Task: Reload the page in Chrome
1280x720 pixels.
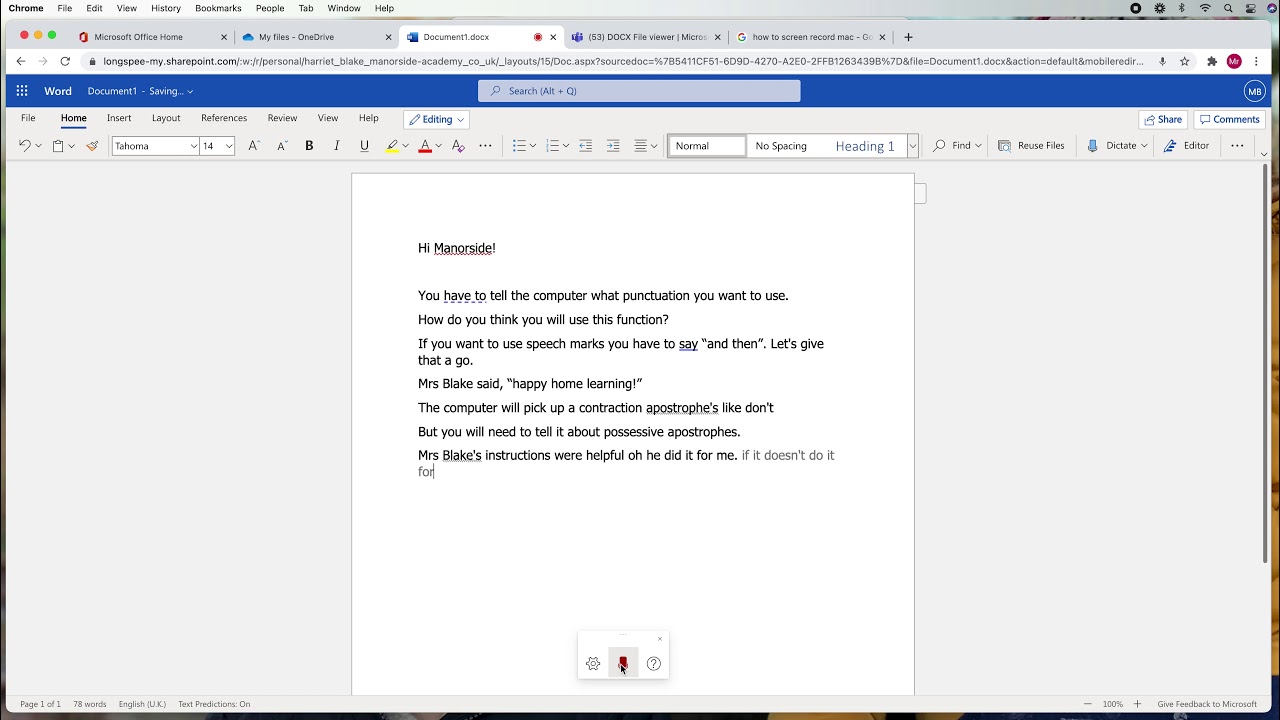Action: (x=65, y=61)
